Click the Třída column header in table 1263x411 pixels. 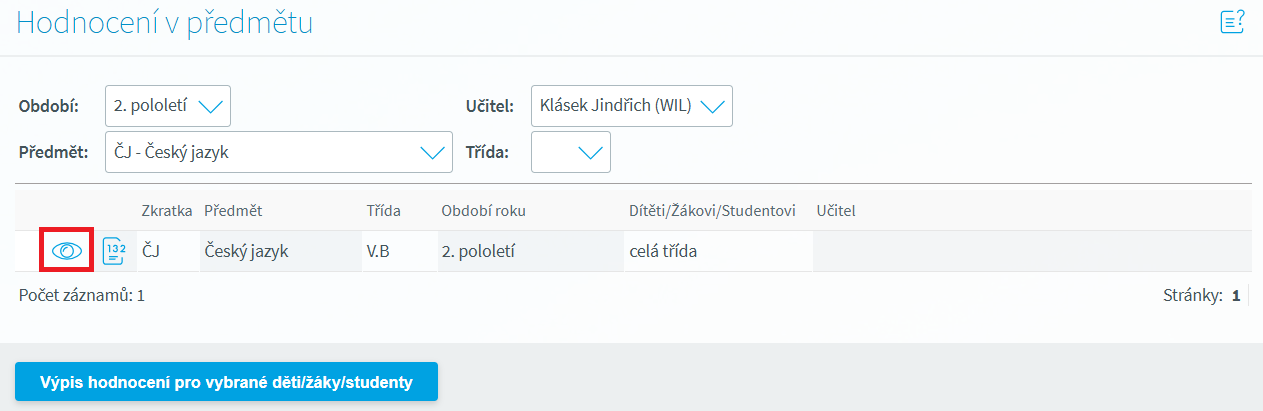(x=383, y=211)
